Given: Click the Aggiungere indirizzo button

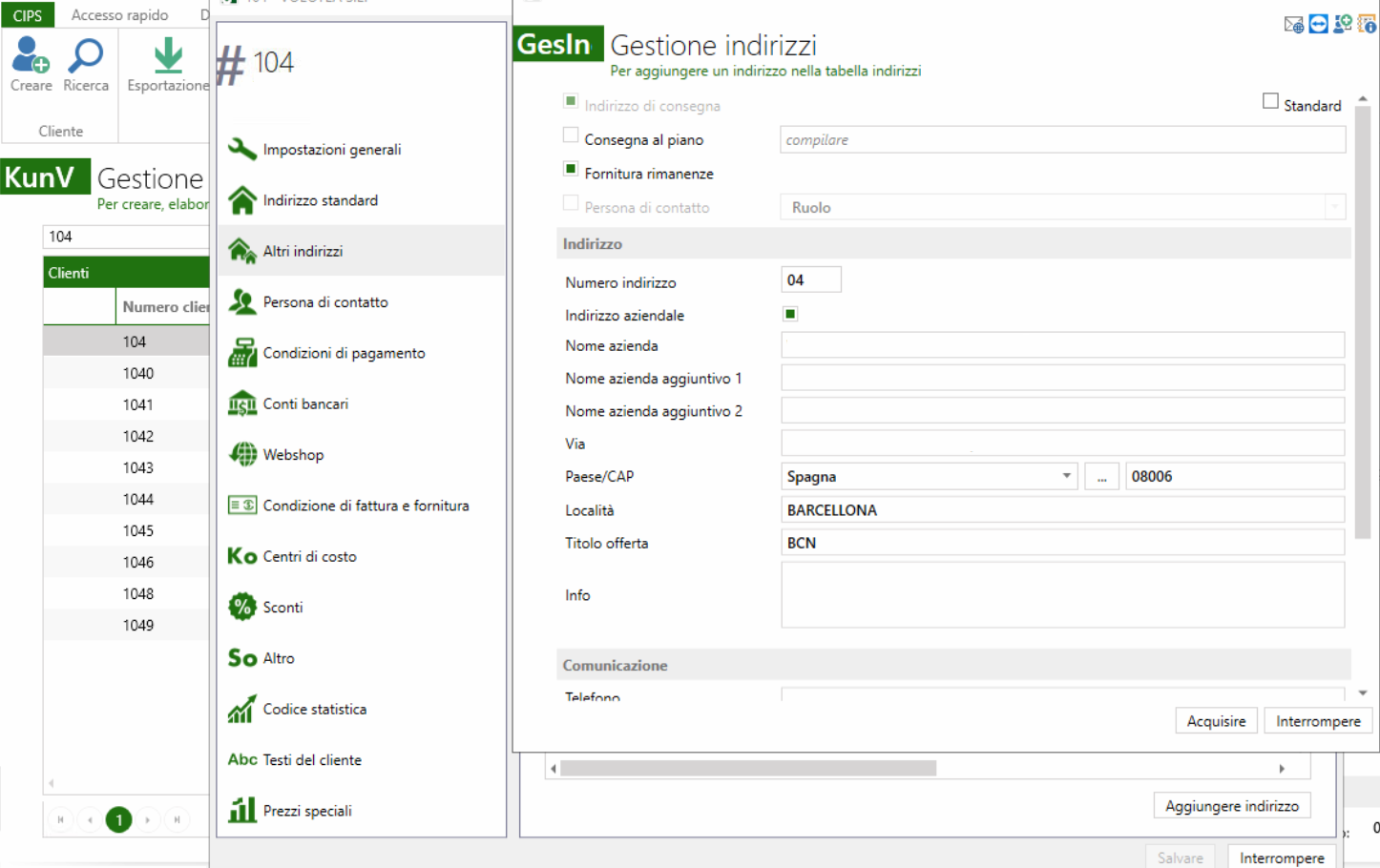Looking at the screenshot, I should pyautogui.click(x=1232, y=806).
